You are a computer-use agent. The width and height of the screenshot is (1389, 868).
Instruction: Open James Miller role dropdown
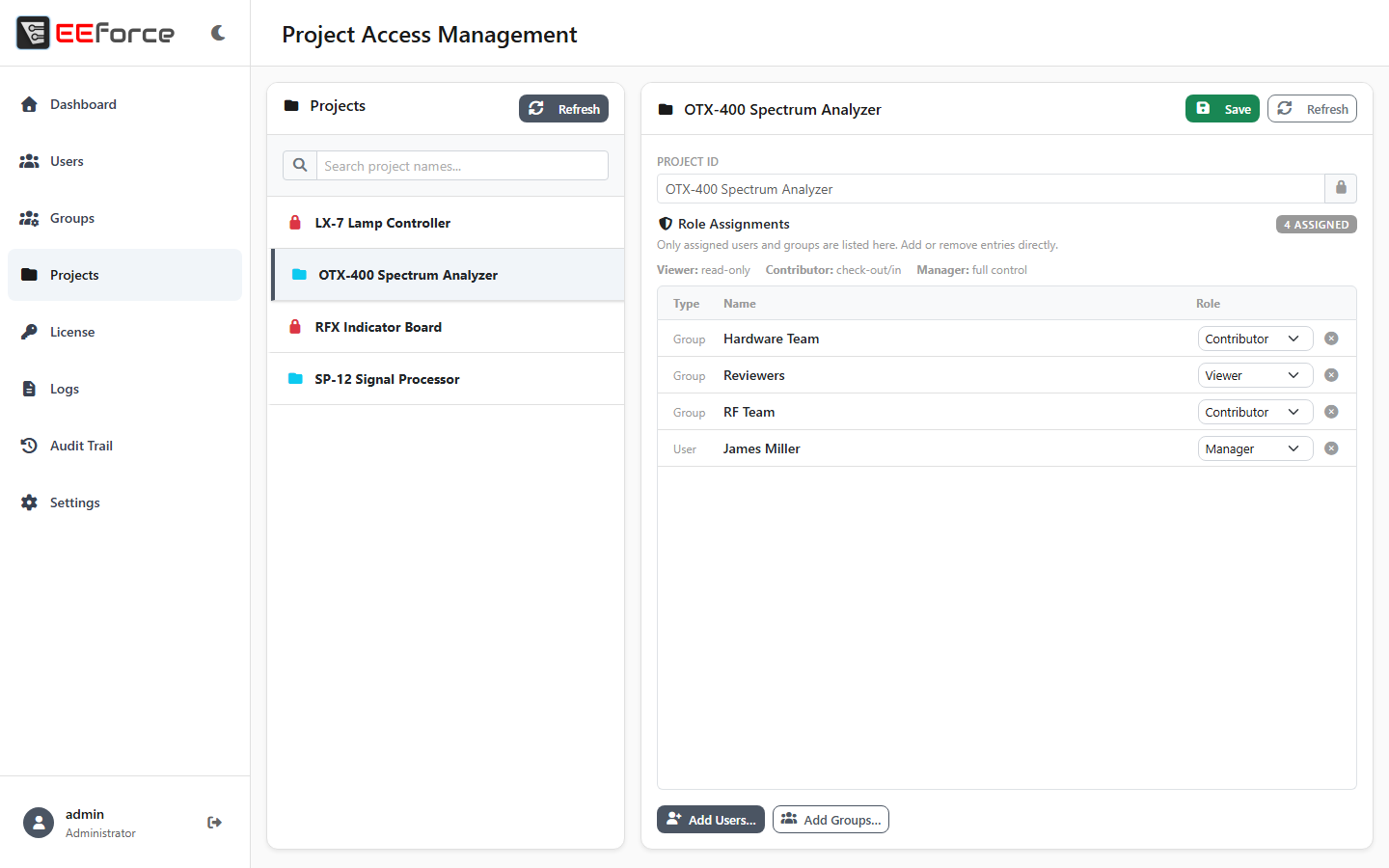(x=1255, y=448)
